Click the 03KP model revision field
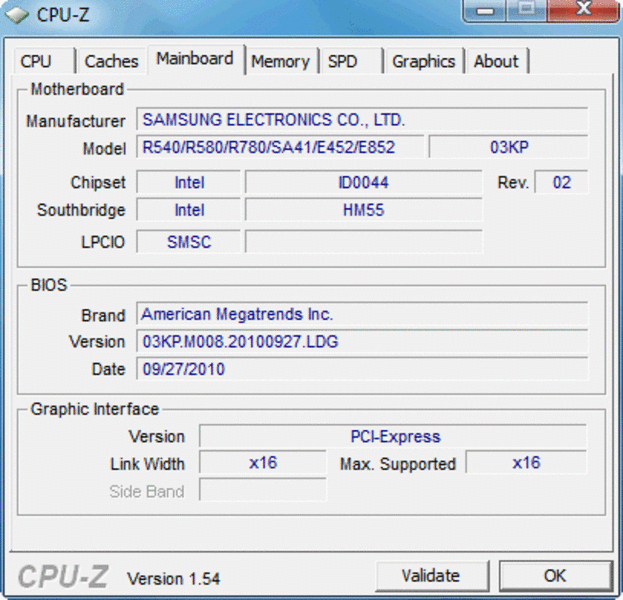Image resolution: width=623 pixels, height=600 pixels. (x=509, y=147)
